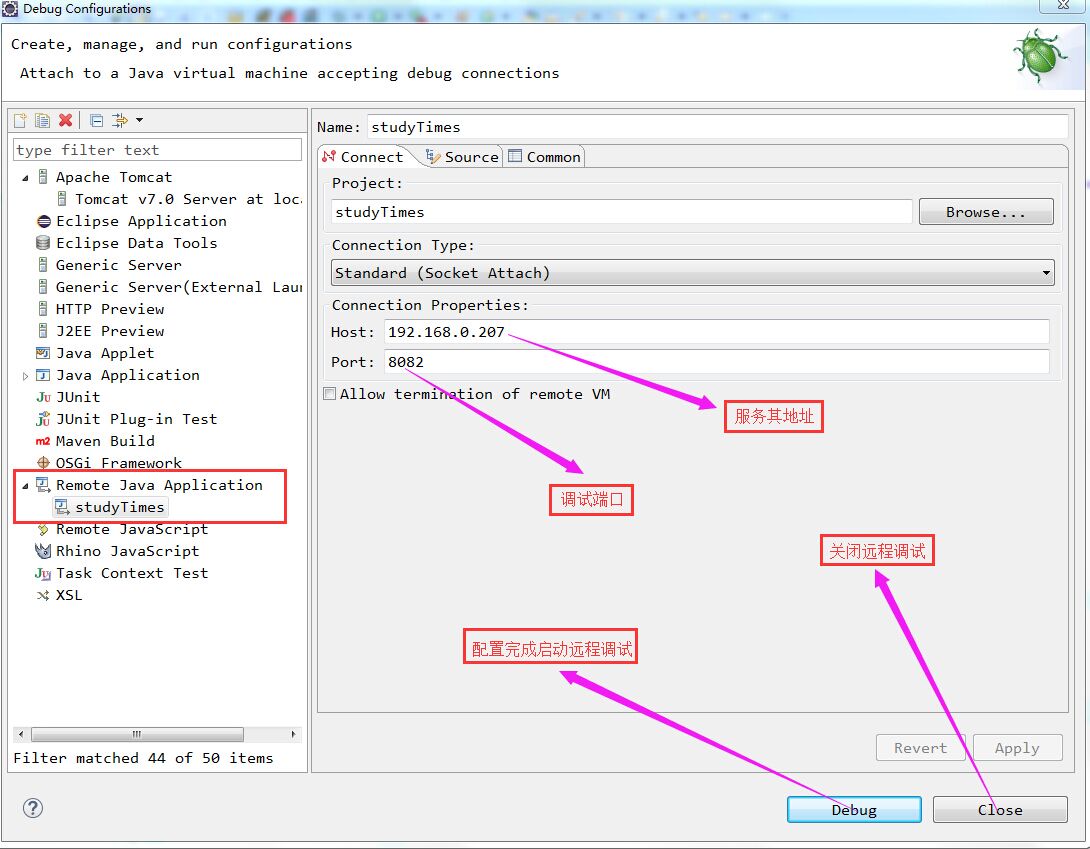Click the Revert button
The image size is (1090, 849).
pos(920,748)
